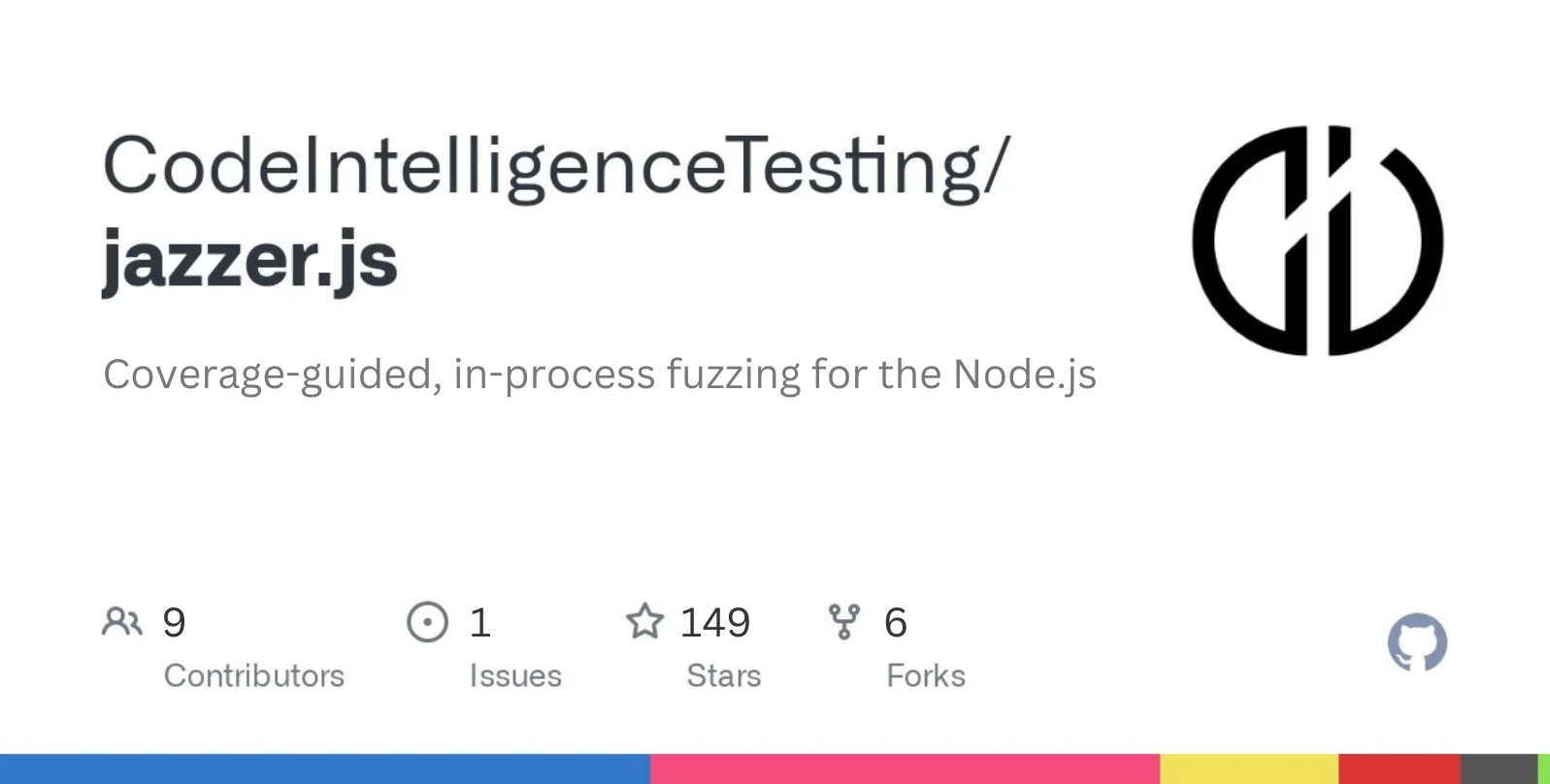Click the pink language bar segment
The height and width of the screenshot is (784, 1550).
(905, 768)
